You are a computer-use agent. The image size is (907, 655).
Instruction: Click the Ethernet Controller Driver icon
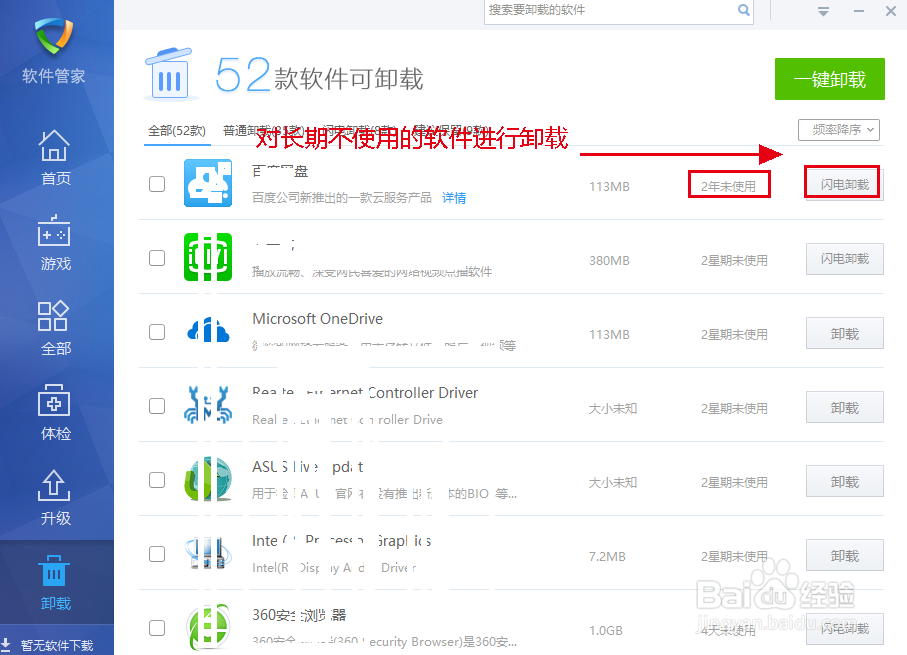pyautogui.click(x=208, y=405)
